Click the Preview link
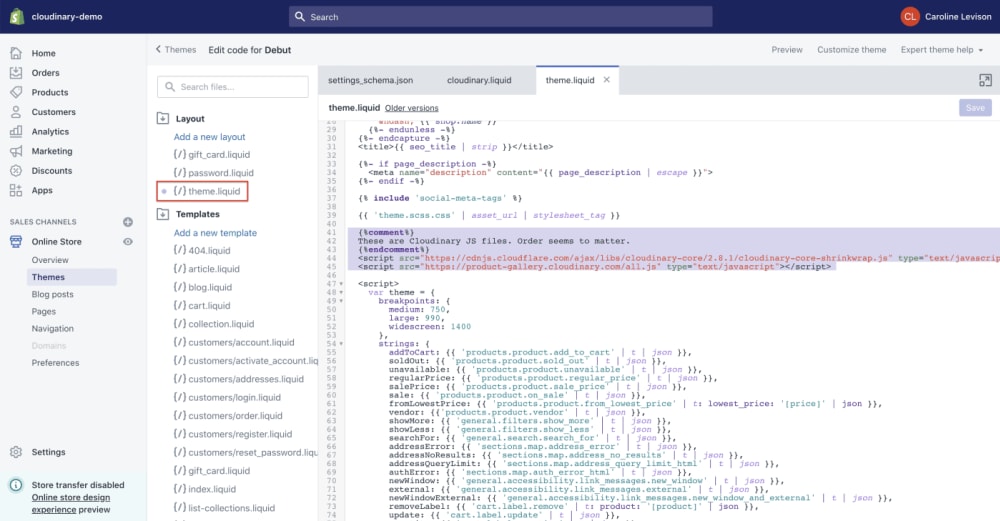Image resolution: width=1000 pixels, height=521 pixels. [787, 50]
